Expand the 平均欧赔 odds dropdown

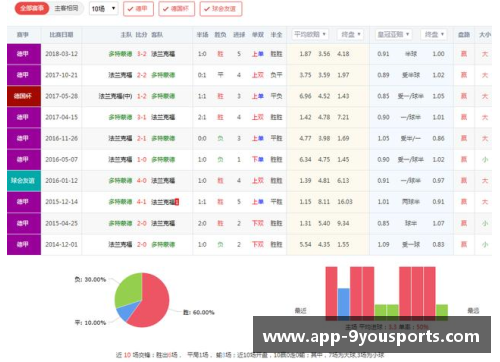click(x=310, y=34)
